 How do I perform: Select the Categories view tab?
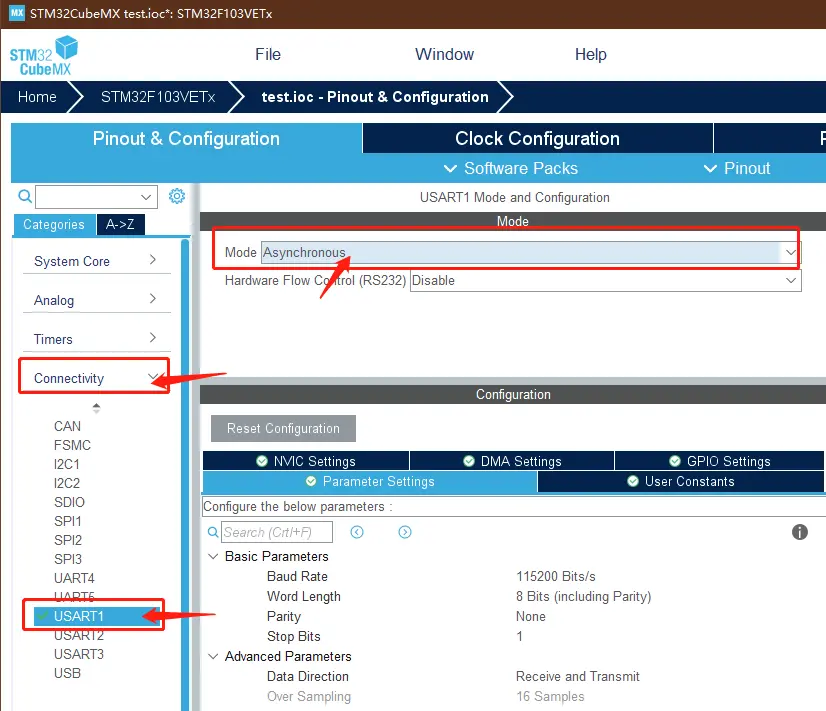point(54,224)
